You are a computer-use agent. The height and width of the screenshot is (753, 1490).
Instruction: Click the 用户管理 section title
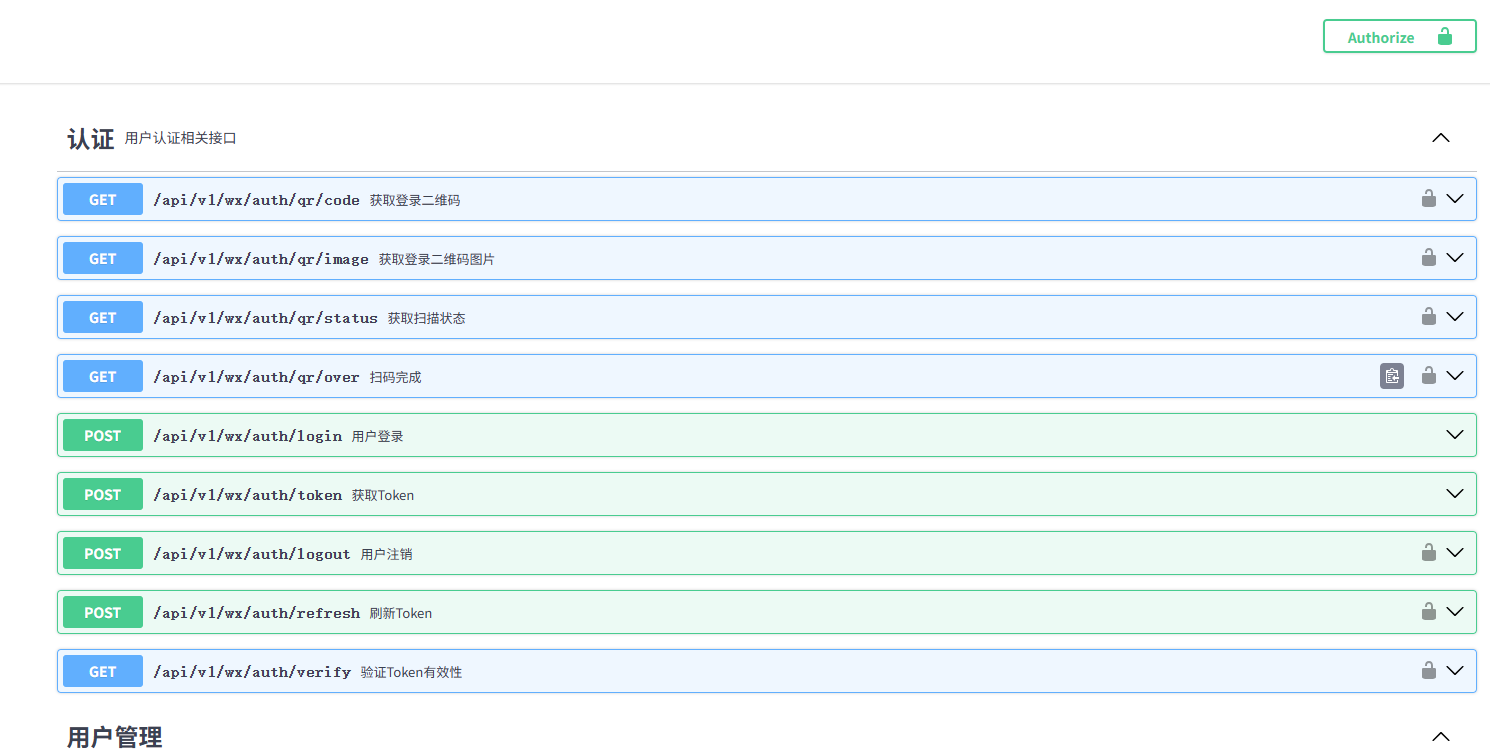pos(115,738)
